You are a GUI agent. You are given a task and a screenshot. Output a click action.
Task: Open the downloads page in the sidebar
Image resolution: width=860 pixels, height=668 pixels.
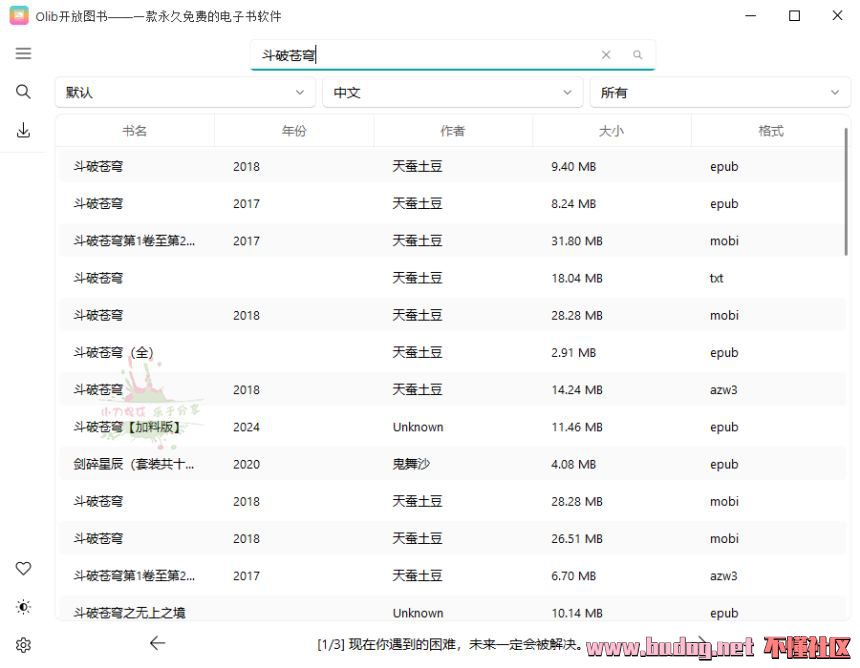pos(23,130)
